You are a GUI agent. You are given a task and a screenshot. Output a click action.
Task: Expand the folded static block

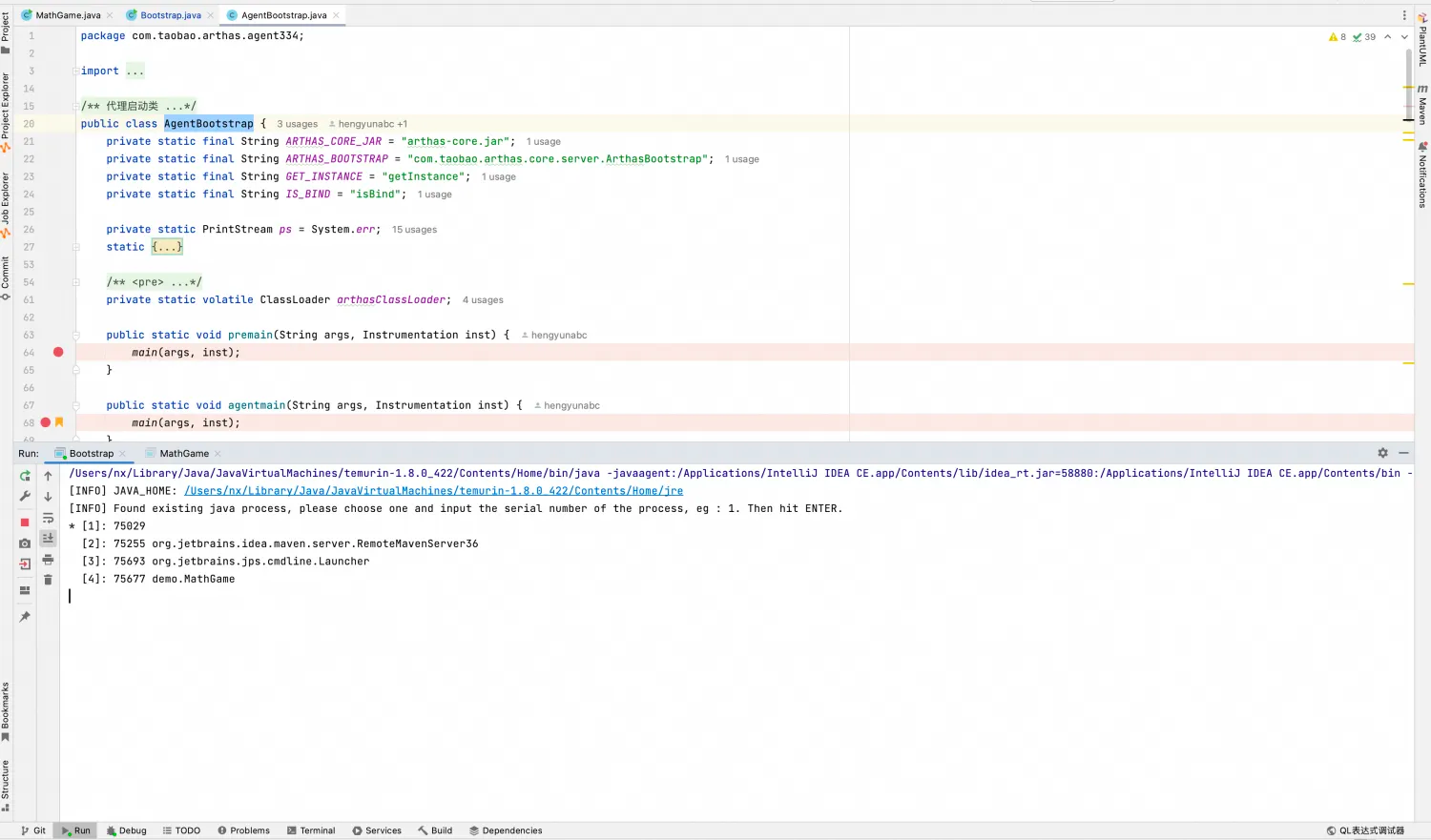(x=75, y=247)
